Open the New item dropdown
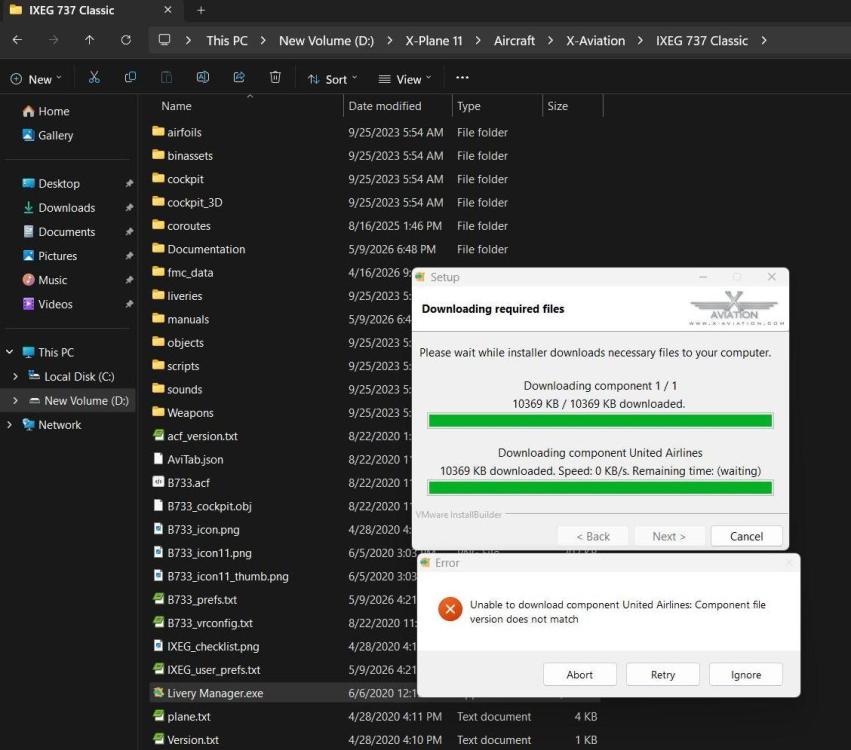Image resolution: width=851 pixels, height=750 pixels. click(36, 79)
